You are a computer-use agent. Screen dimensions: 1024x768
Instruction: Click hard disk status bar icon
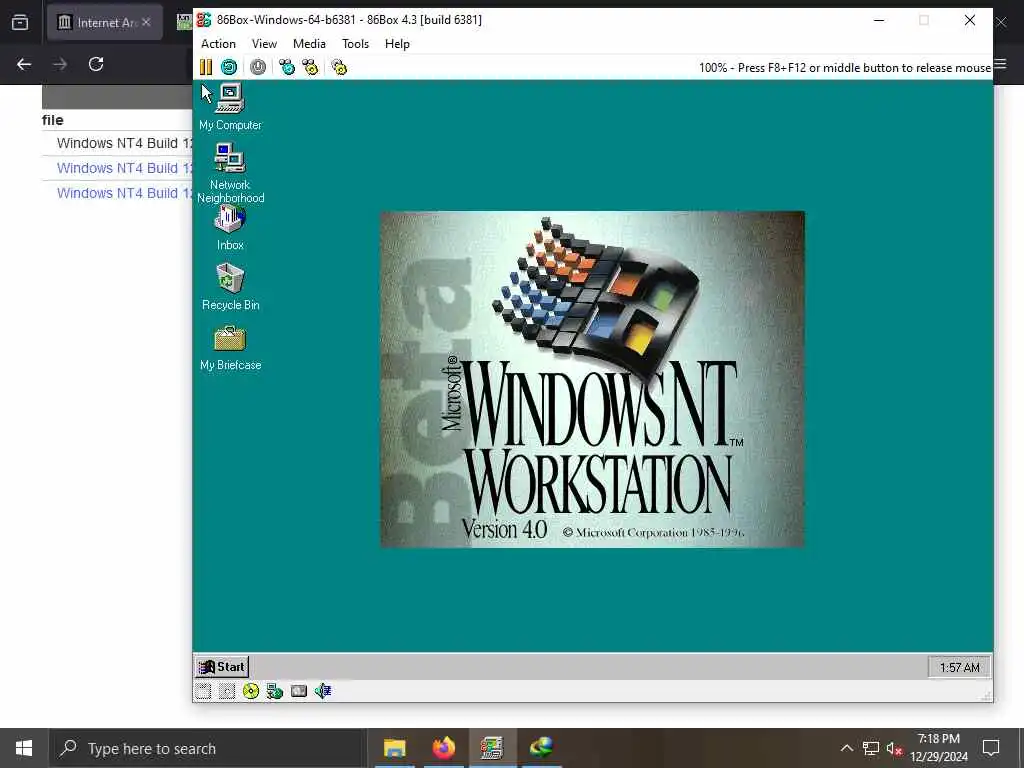click(298, 691)
